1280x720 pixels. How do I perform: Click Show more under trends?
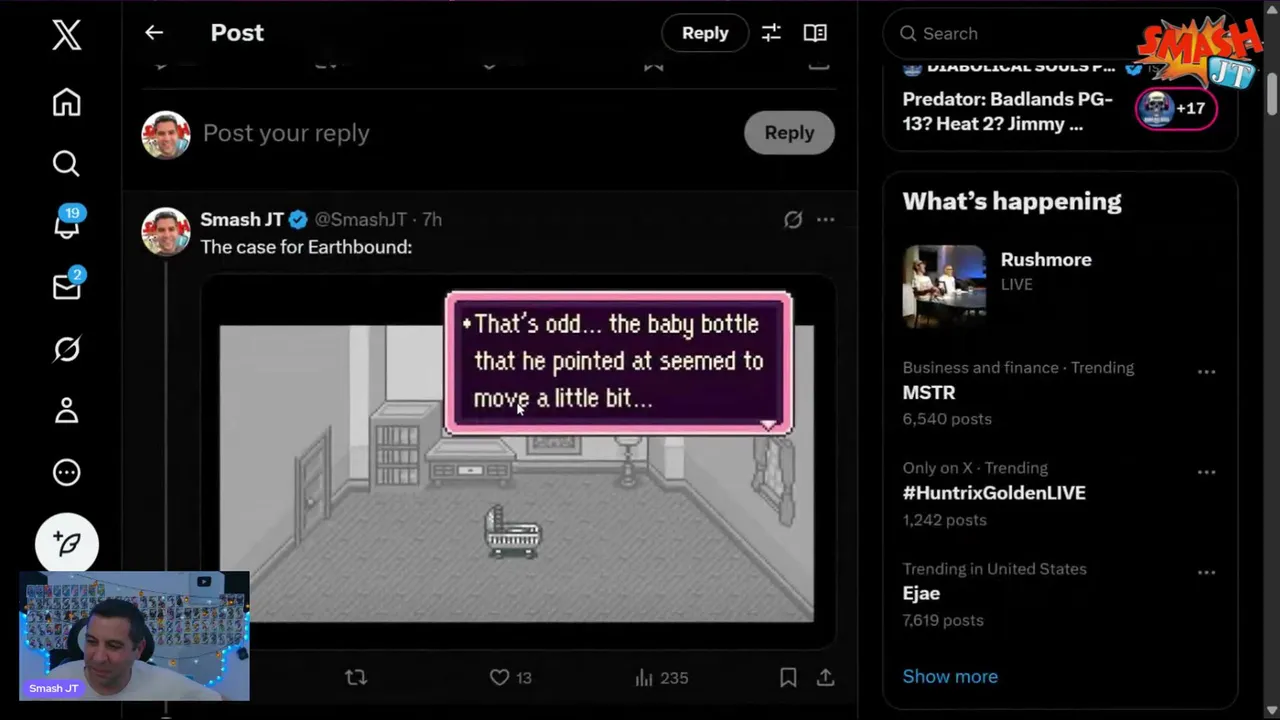(950, 676)
